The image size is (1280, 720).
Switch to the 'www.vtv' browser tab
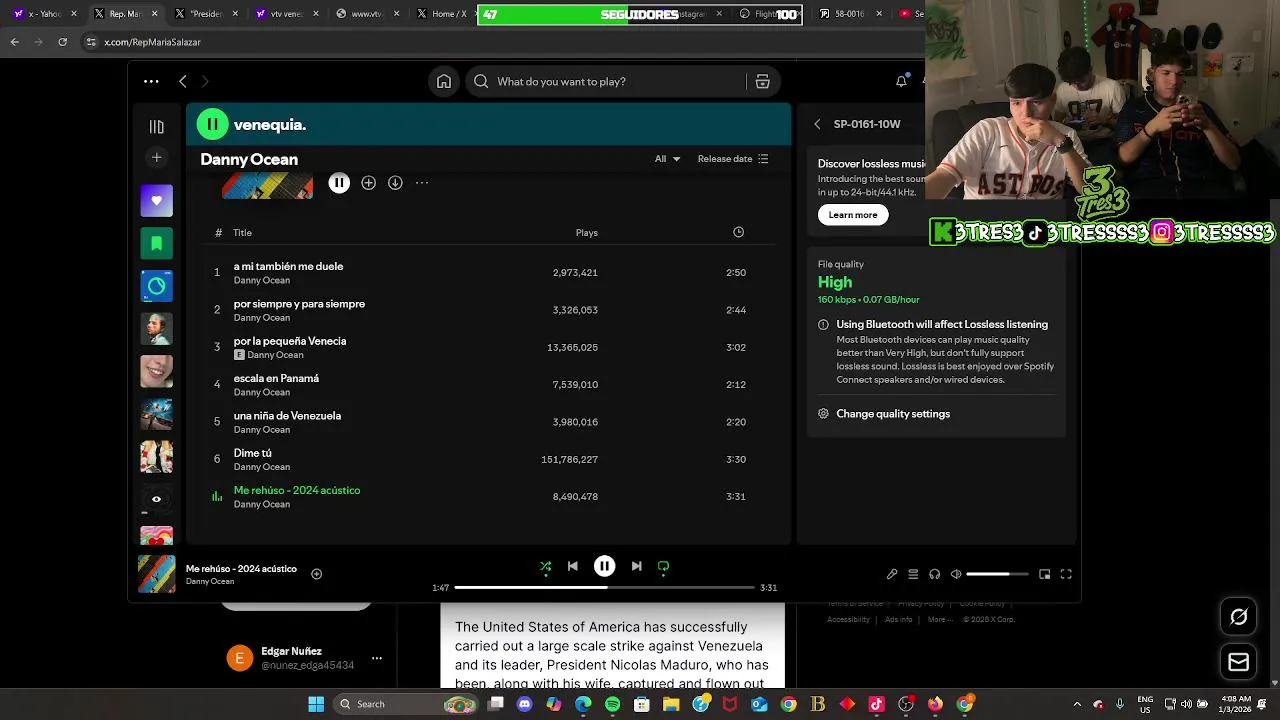[366, 14]
